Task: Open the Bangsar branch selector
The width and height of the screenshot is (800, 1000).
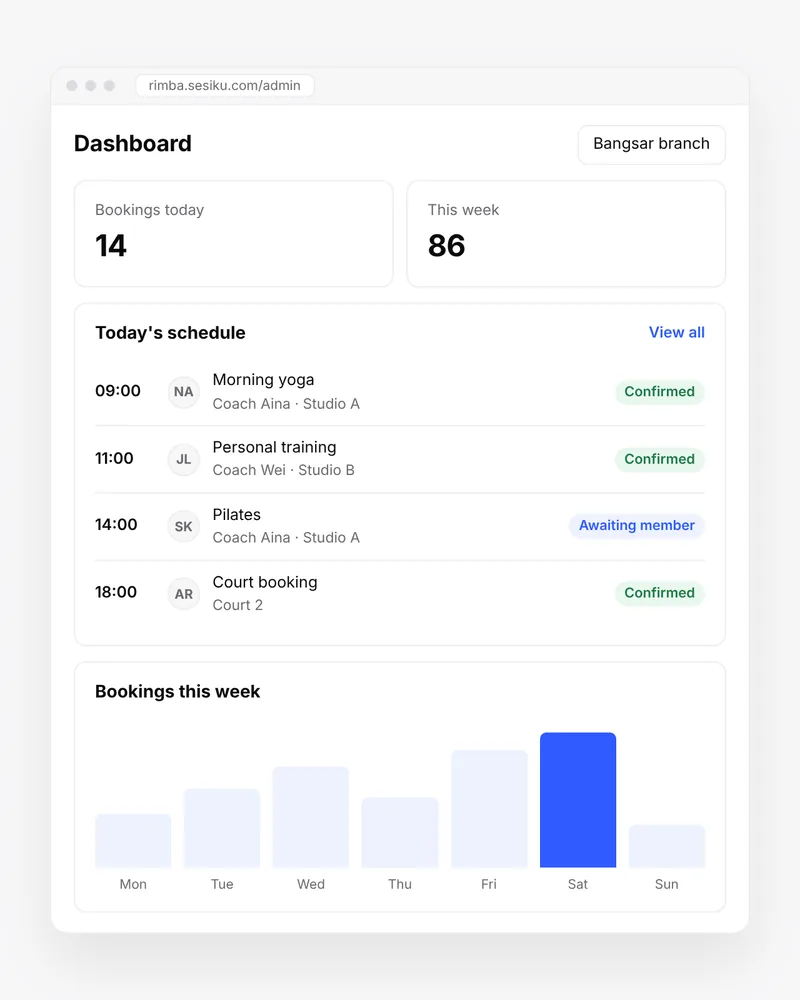Action: click(x=651, y=144)
